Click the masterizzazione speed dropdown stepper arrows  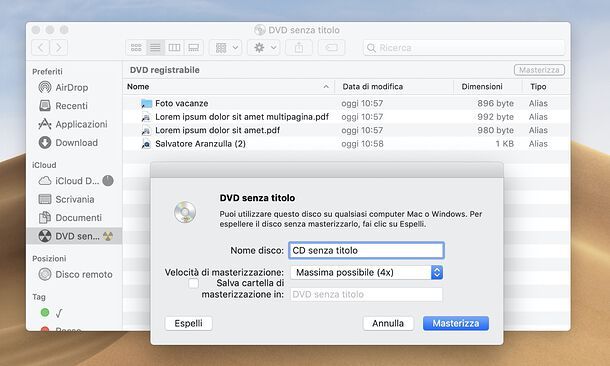click(437, 272)
